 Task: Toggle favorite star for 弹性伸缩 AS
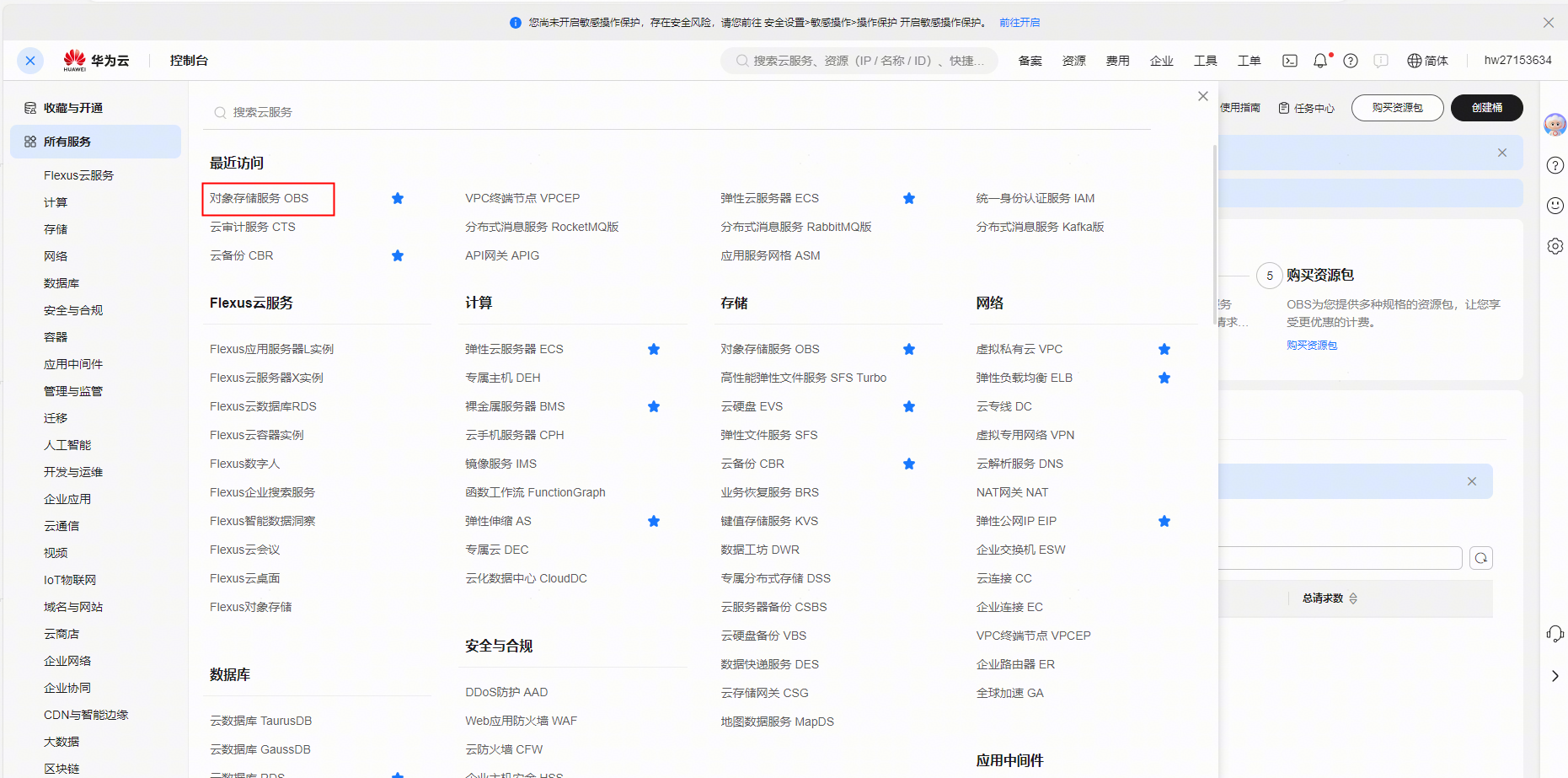[x=654, y=521]
